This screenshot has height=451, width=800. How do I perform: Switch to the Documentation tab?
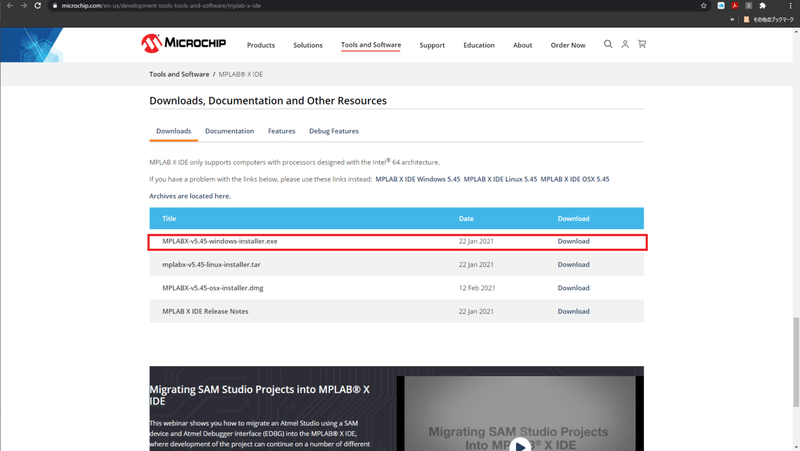(x=230, y=131)
